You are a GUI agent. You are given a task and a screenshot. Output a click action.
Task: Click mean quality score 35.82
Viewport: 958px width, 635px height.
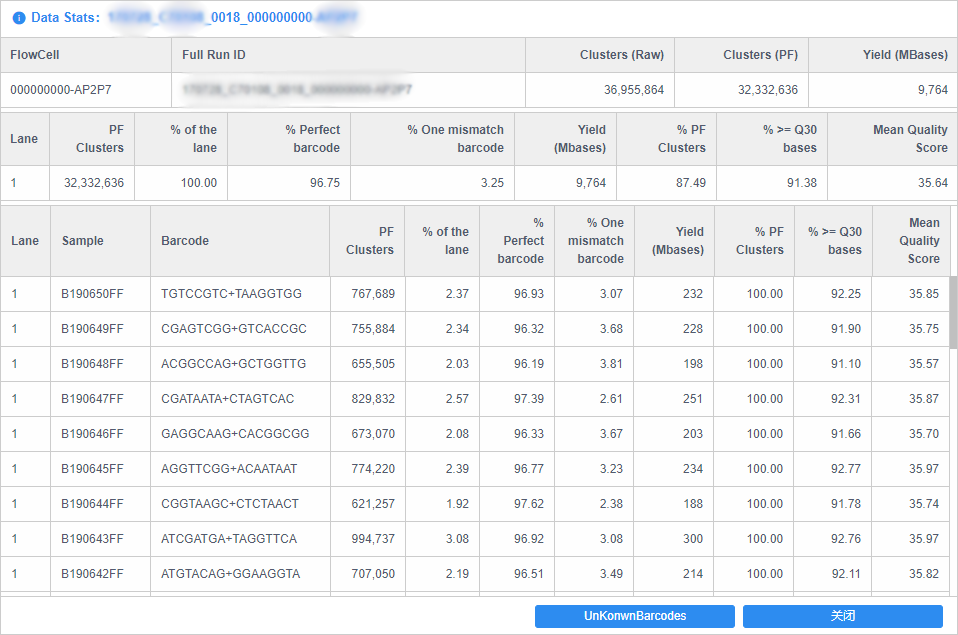(923, 574)
